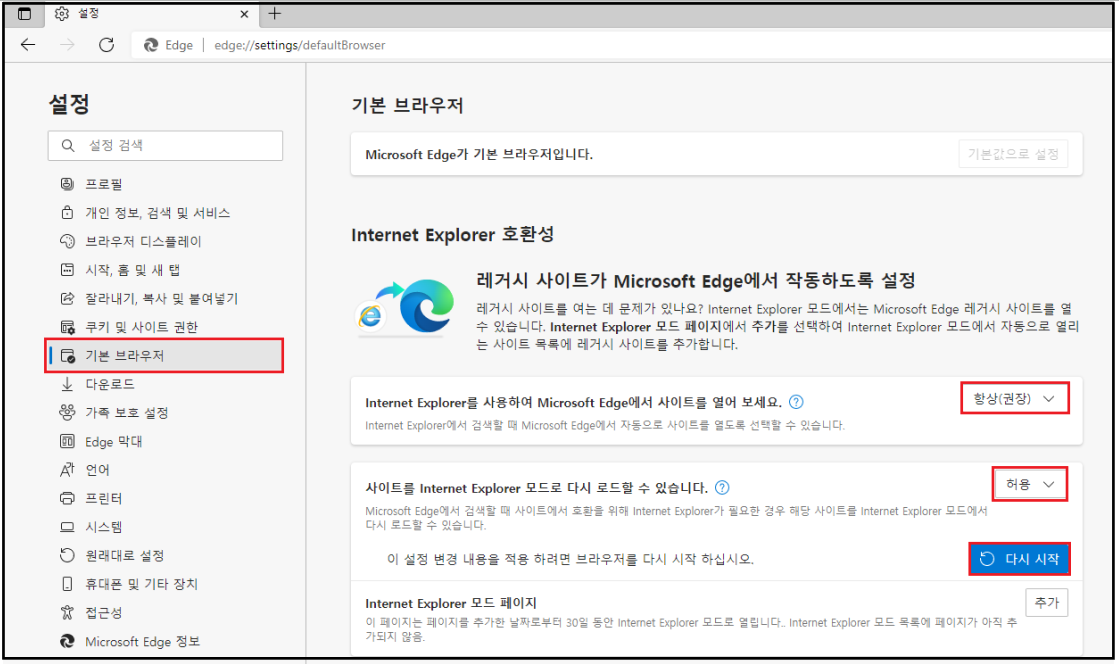Click the forward navigation arrow
This screenshot has height=664, width=1119.
click(67, 45)
